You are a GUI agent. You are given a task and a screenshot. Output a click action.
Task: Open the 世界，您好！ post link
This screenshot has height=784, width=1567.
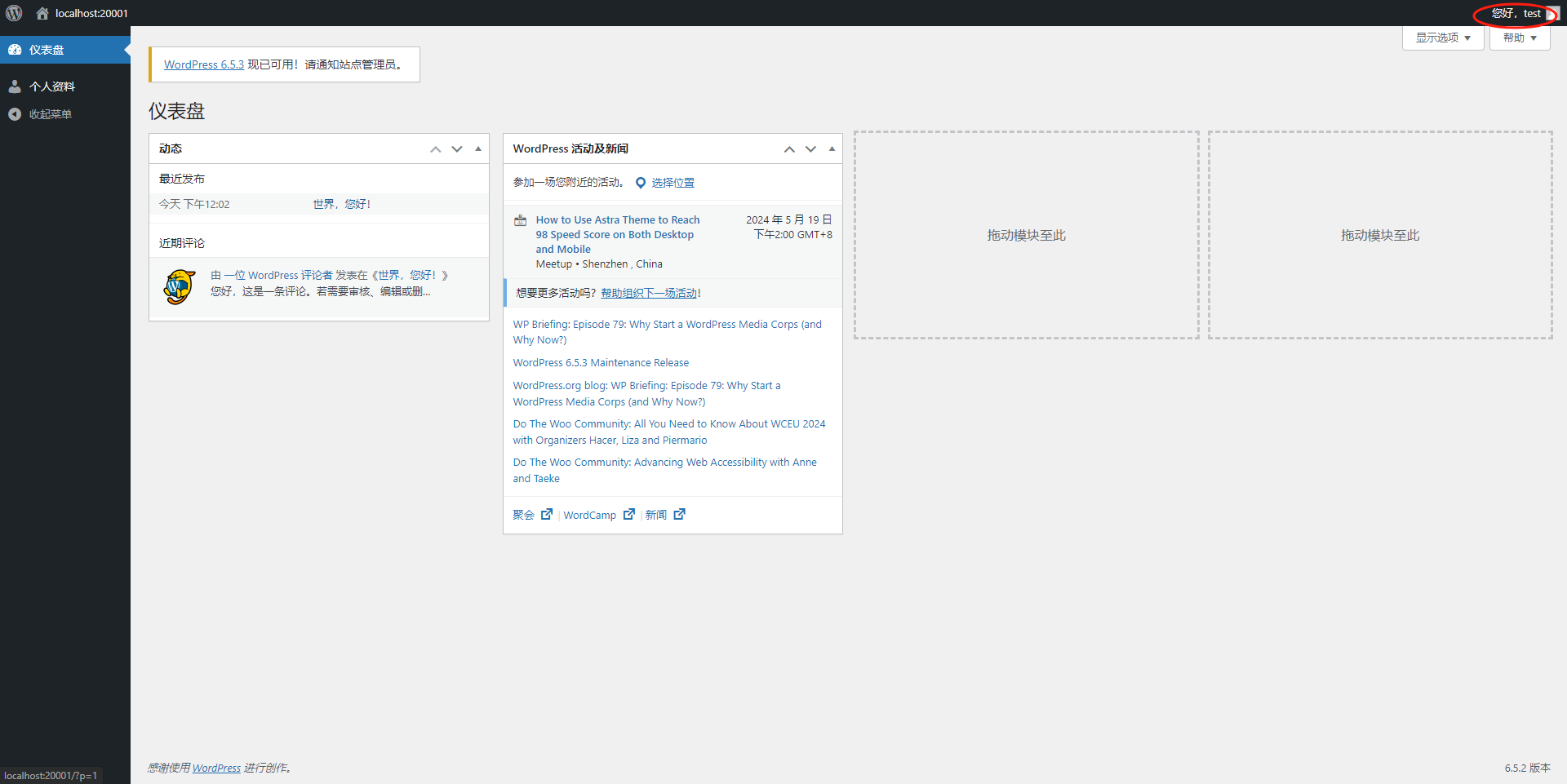(341, 203)
